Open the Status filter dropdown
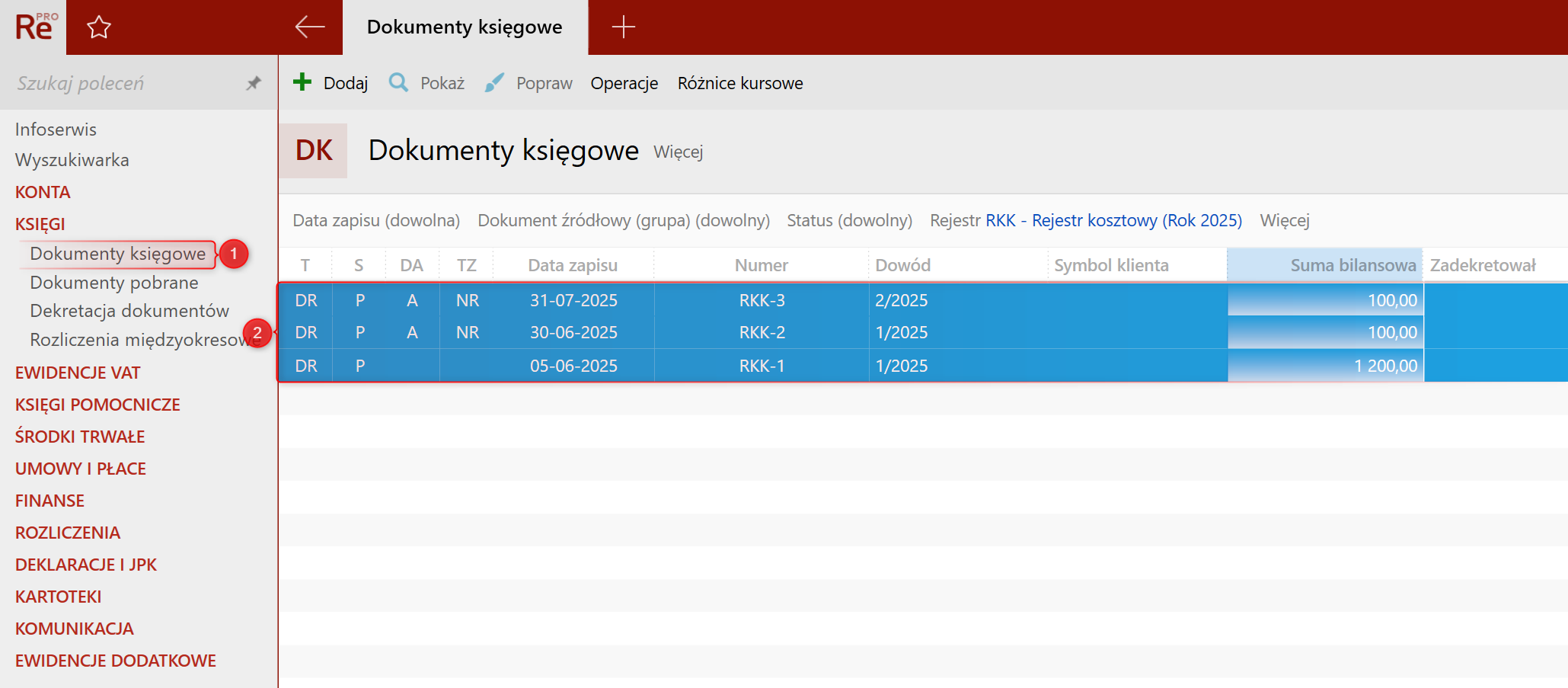The image size is (1568, 688). tap(849, 220)
